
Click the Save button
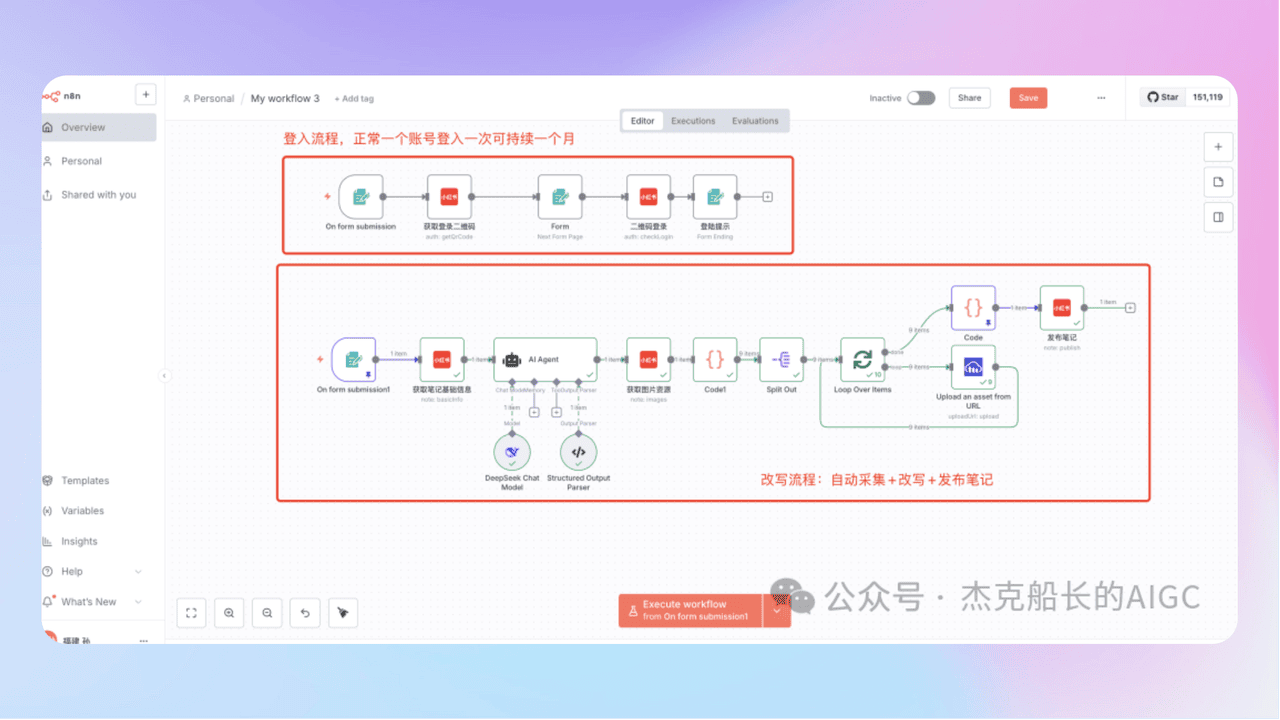[1028, 98]
